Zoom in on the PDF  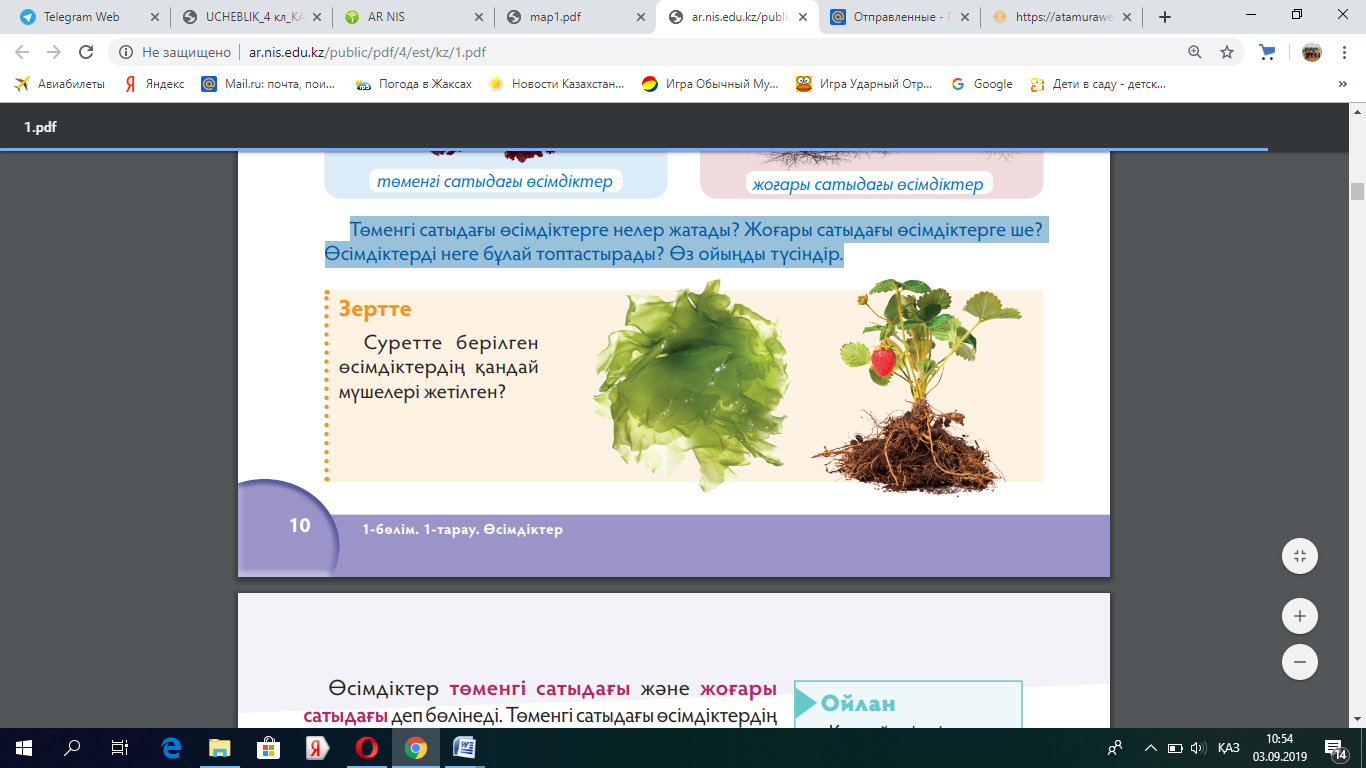1300,616
